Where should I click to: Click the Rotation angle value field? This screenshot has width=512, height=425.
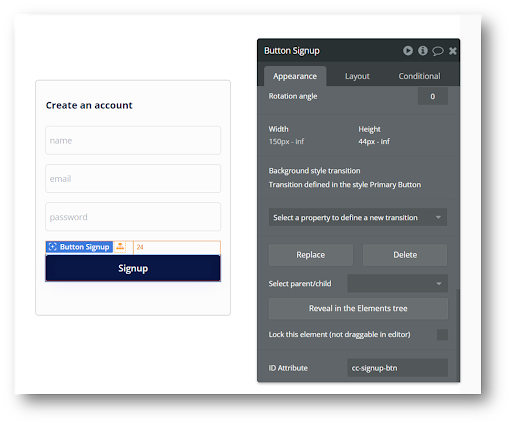click(433, 96)
